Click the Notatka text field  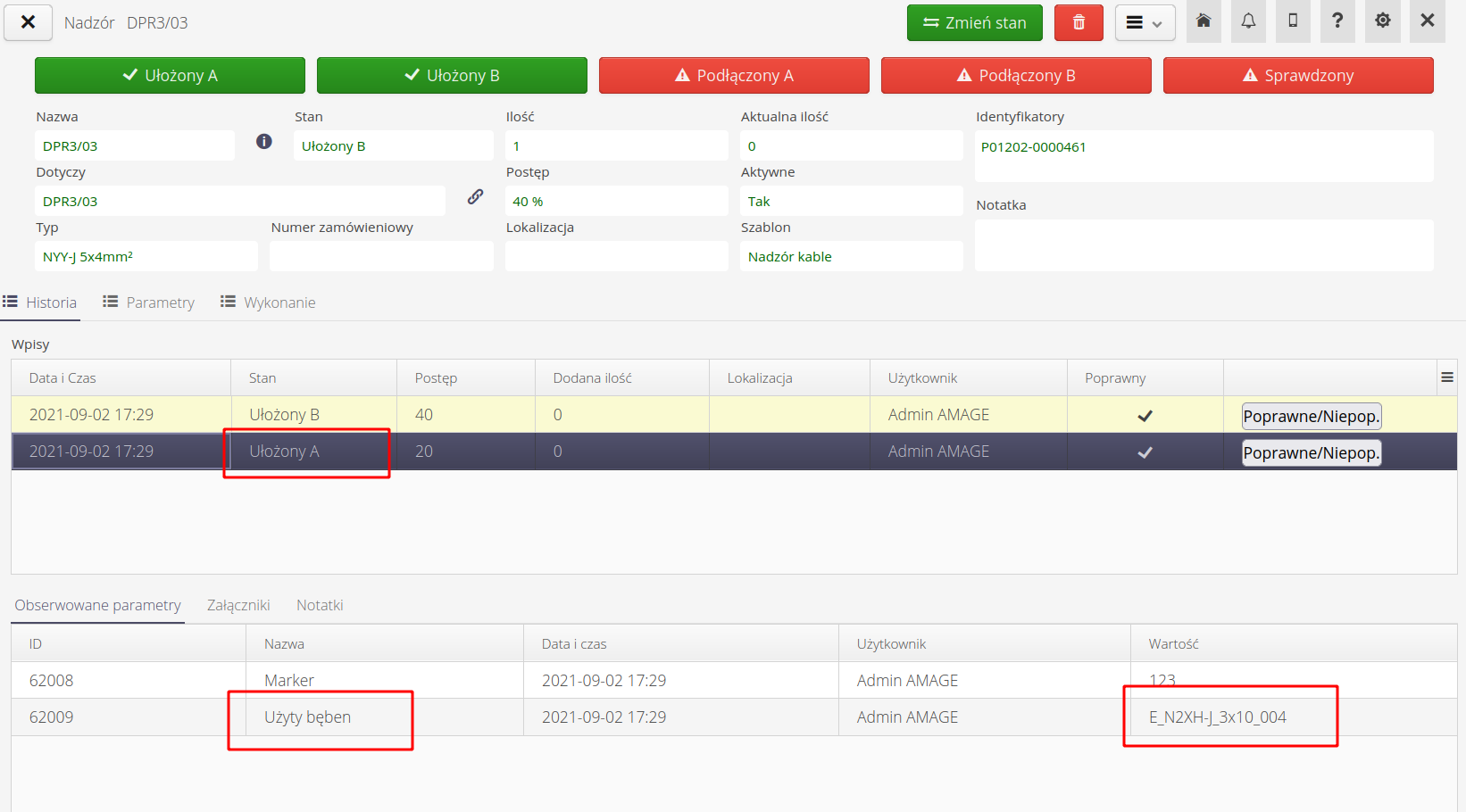[x=1204, y=245]
